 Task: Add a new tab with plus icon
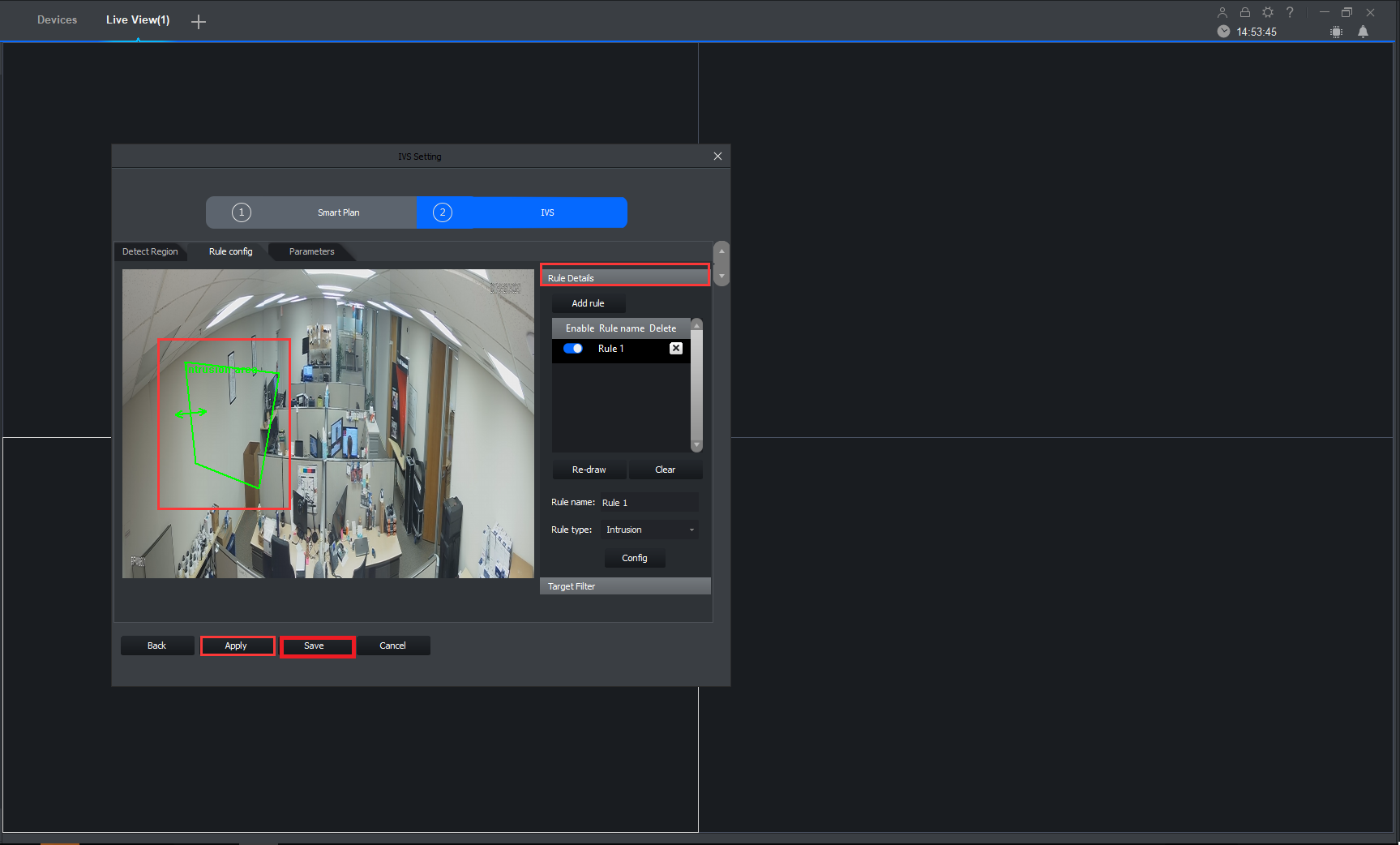(x=199, y=22)
